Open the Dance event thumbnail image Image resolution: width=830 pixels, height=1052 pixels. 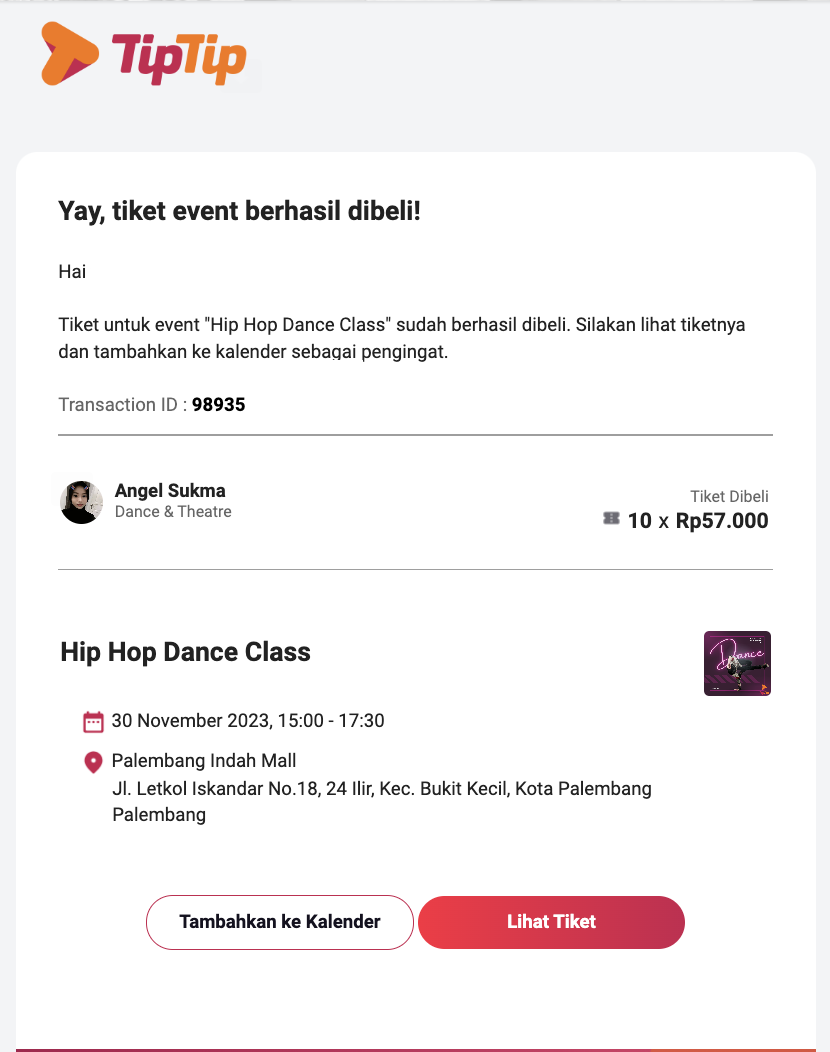[737, 663]
